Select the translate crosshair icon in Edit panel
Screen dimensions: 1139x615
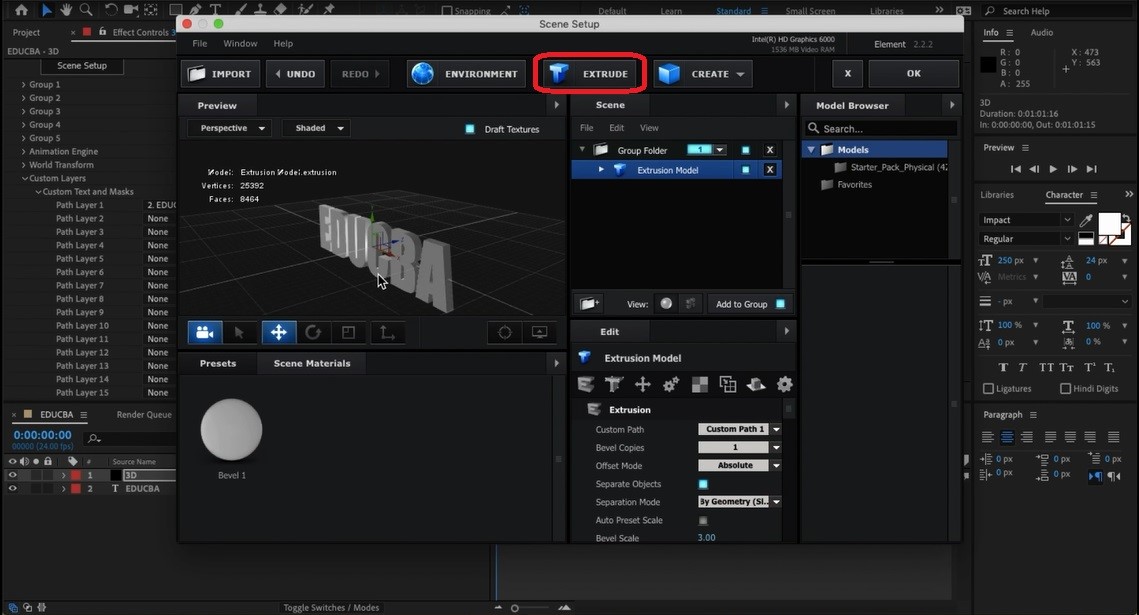[643, 384]
